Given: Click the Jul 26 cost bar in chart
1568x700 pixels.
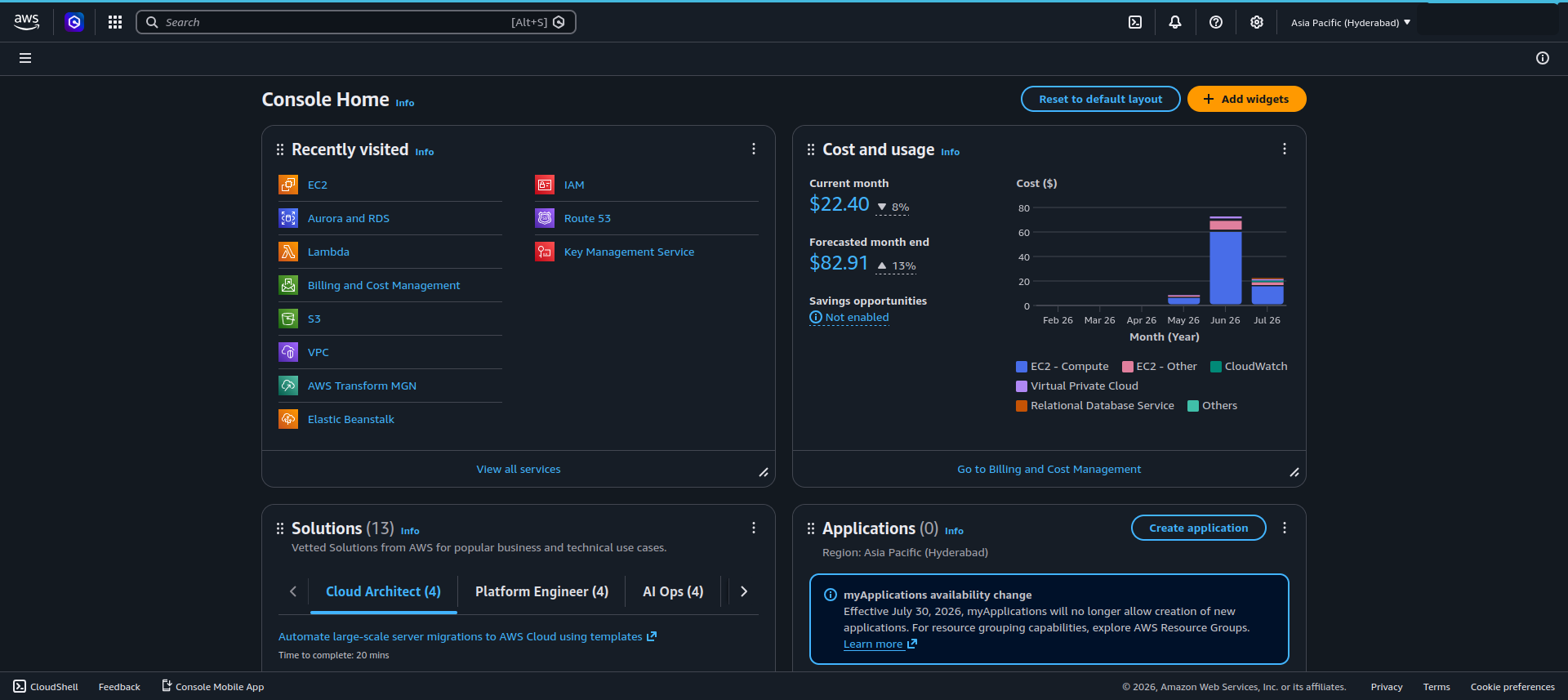Looking at the screenshot, I should 1267,292.
